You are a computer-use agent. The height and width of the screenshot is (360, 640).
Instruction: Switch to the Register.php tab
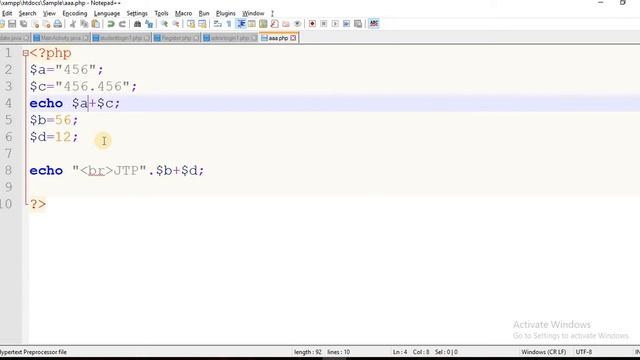tap(176, 38)
